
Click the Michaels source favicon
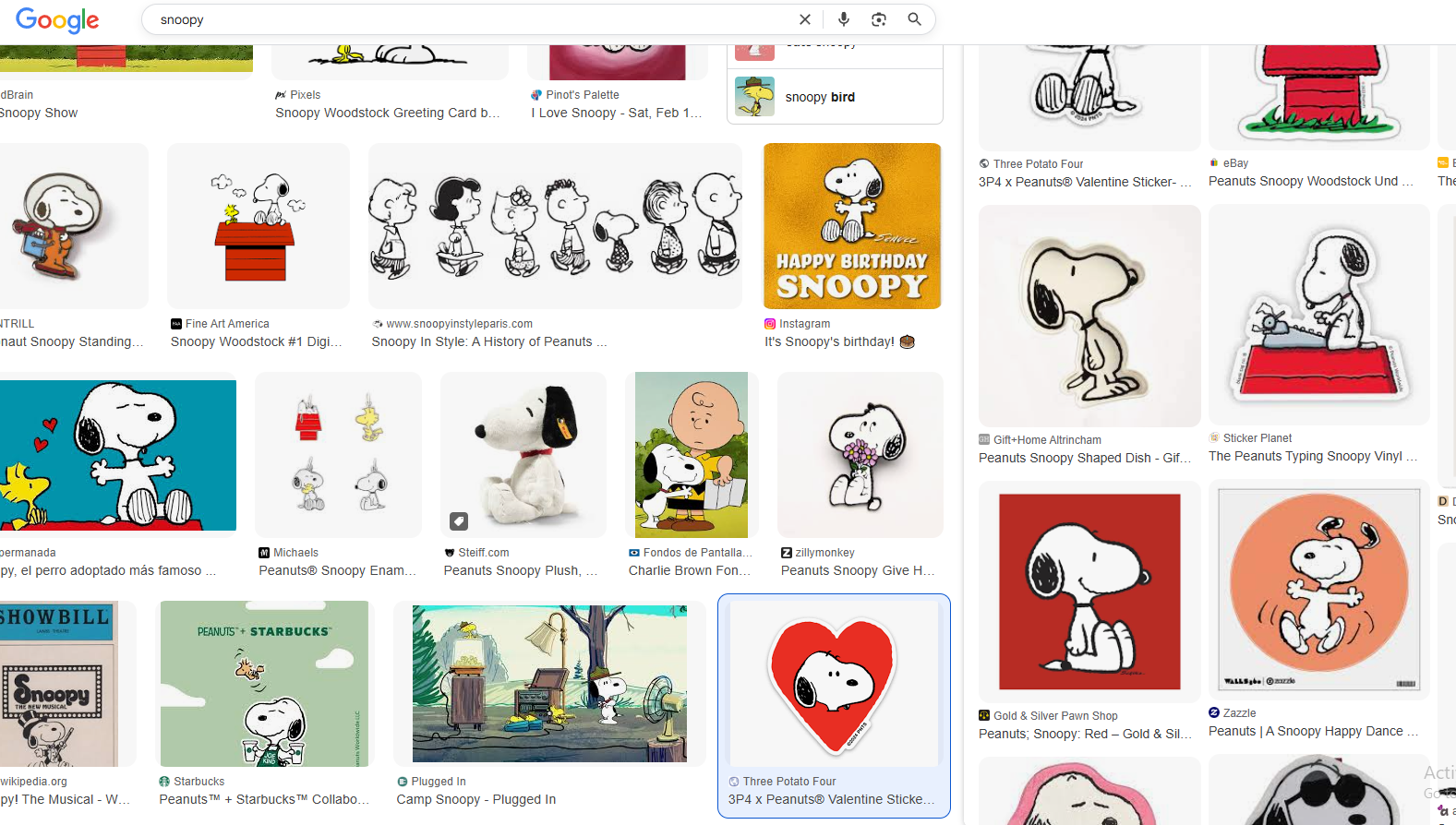click(x=264, y=553)
